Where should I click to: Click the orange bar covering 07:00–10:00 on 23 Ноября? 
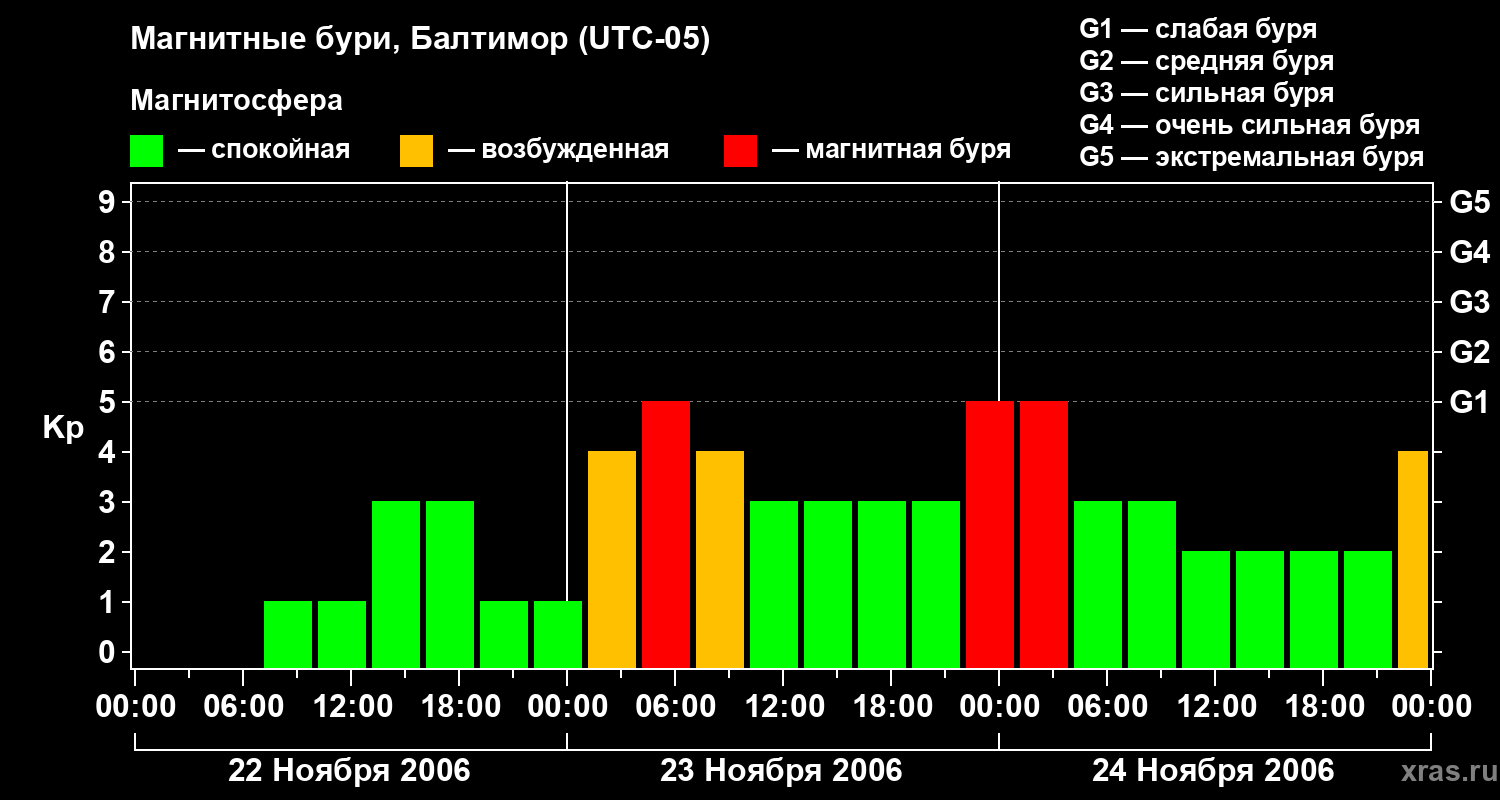pyautogui.click(x=720, y=560)
